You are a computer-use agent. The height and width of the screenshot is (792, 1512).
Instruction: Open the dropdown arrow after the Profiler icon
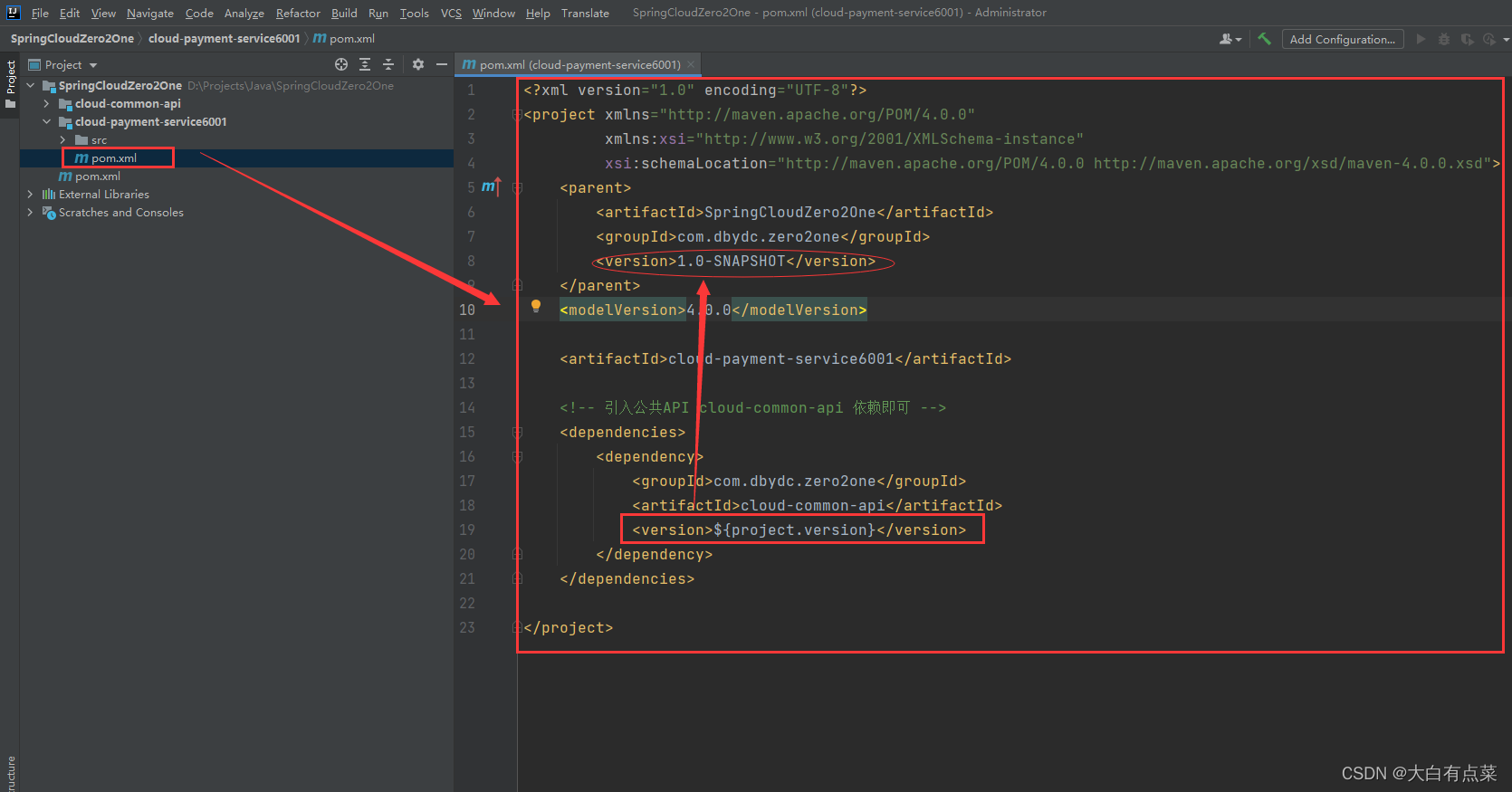point(1506,40)
